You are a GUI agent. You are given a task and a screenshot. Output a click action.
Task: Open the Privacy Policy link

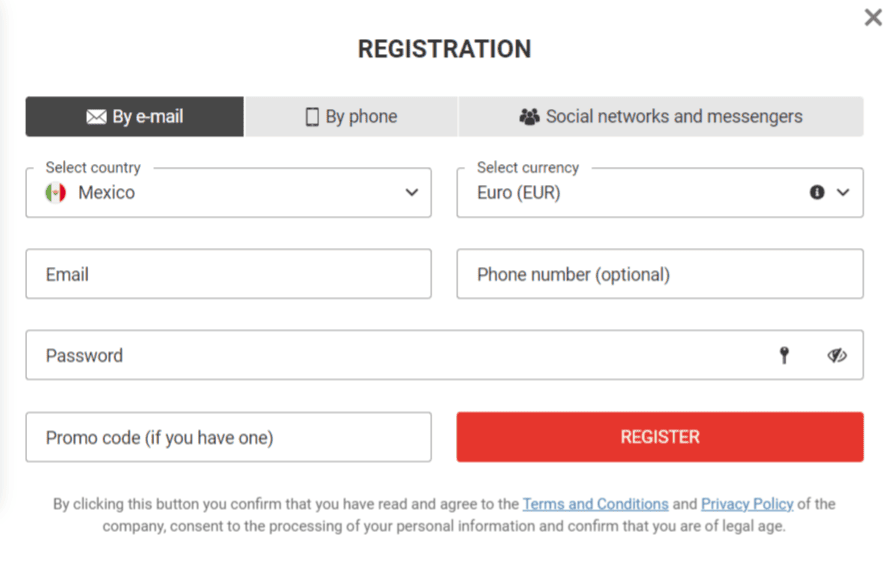point(747,504)
